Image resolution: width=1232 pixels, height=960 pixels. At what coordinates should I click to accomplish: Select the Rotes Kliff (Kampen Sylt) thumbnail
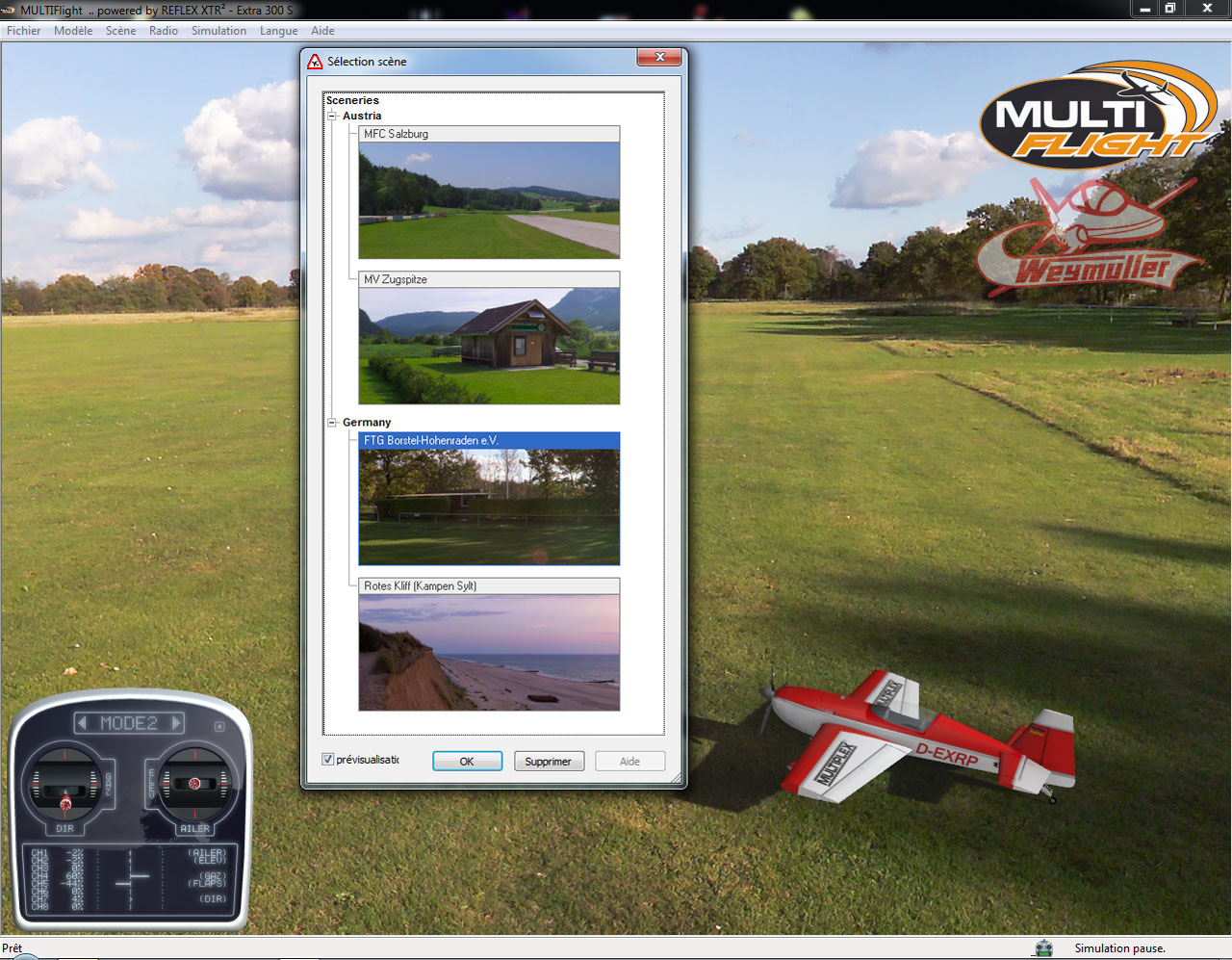[489, 652]
